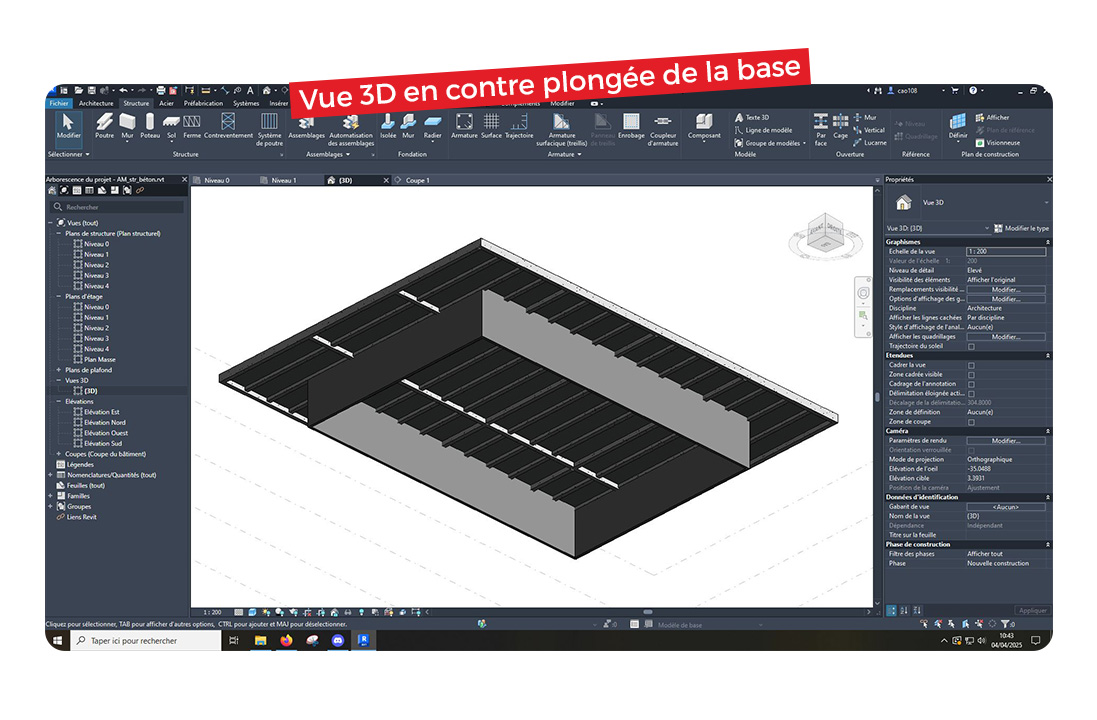This screenshot has width=1097, height=720.
Task: Pick the Ferme truss tool
Action: tap(192, 126)
